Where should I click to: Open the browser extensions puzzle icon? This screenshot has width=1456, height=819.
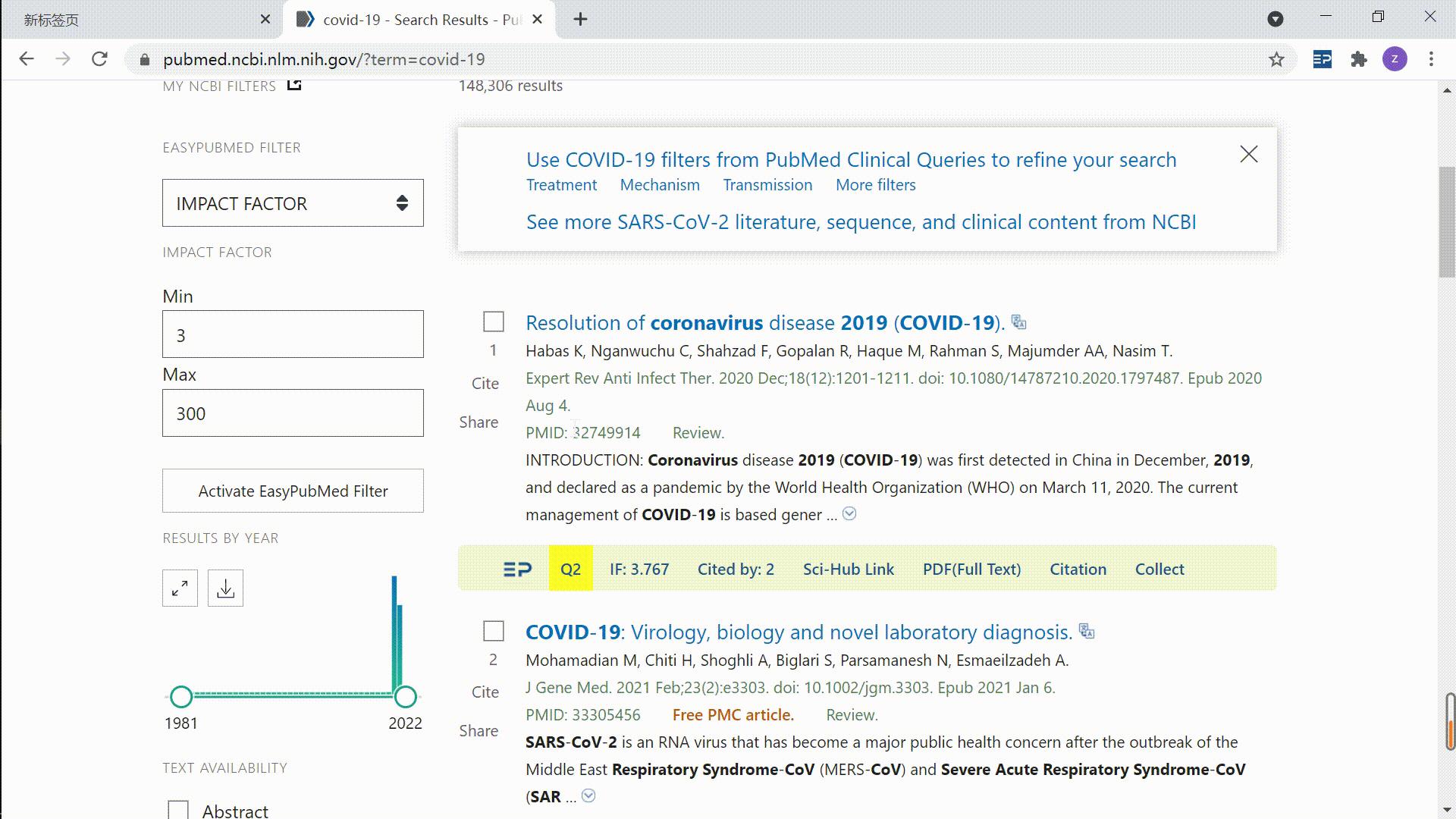coord(1358,59)
